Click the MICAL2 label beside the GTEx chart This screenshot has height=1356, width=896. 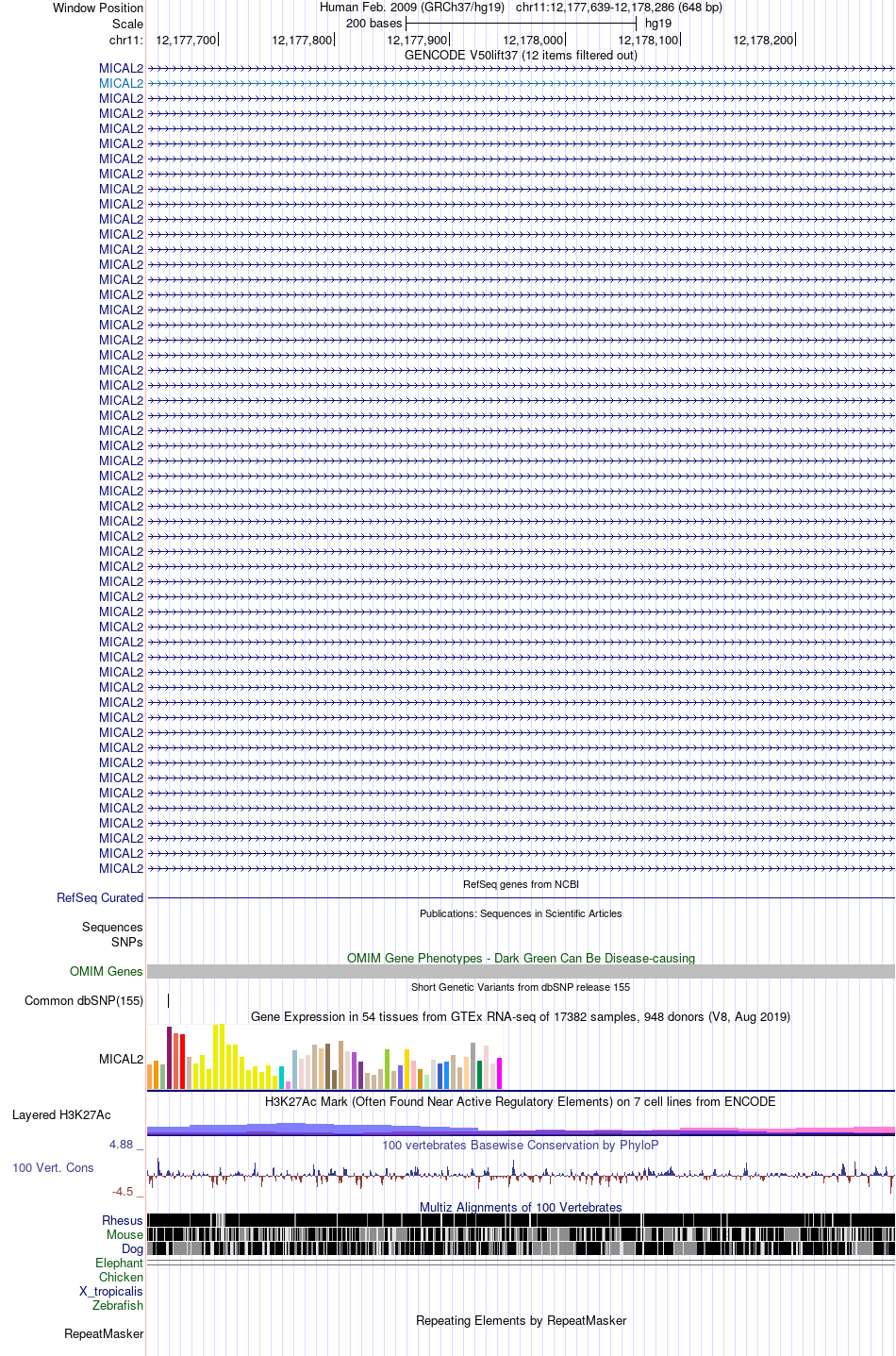[121, 1059]
